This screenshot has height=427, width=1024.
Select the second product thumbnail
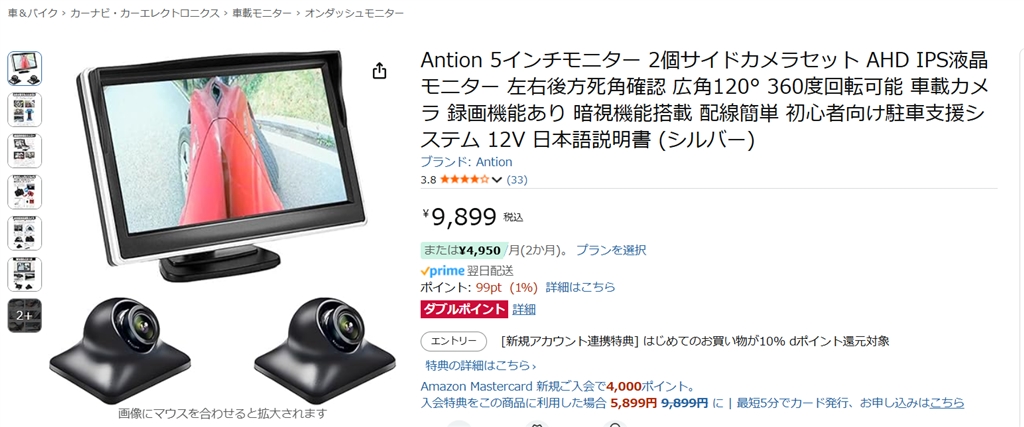25,110
